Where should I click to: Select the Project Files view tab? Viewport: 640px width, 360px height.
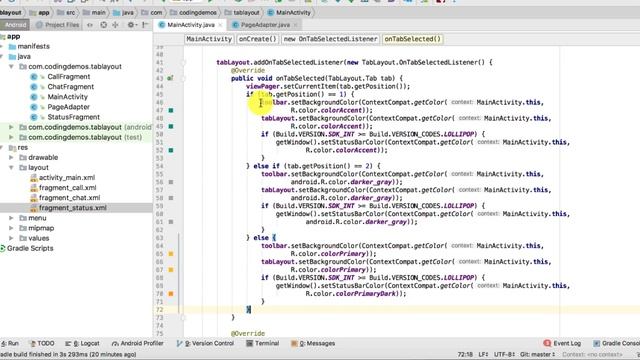point(58,25)
